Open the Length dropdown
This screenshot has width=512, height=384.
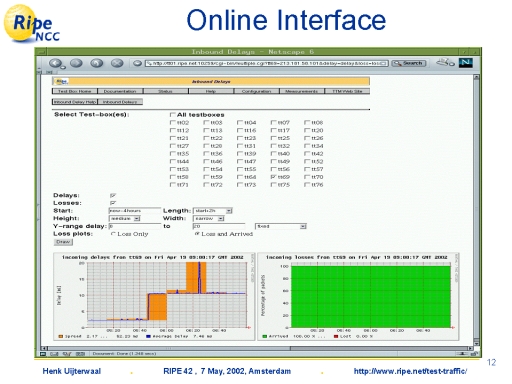213,211
